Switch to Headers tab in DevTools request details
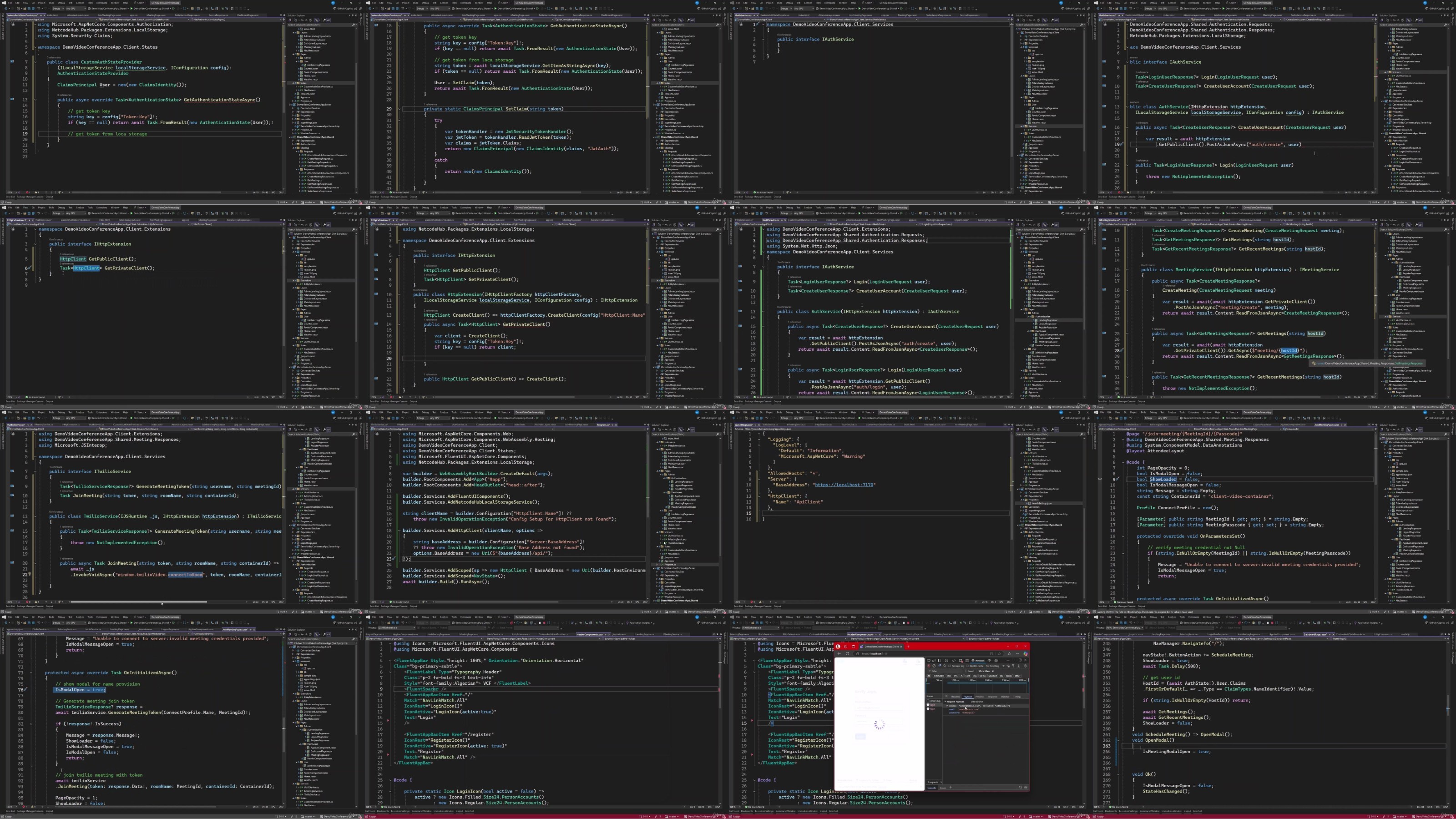The height and width of the screenshot is (819, 1456). tap(956, 697)
